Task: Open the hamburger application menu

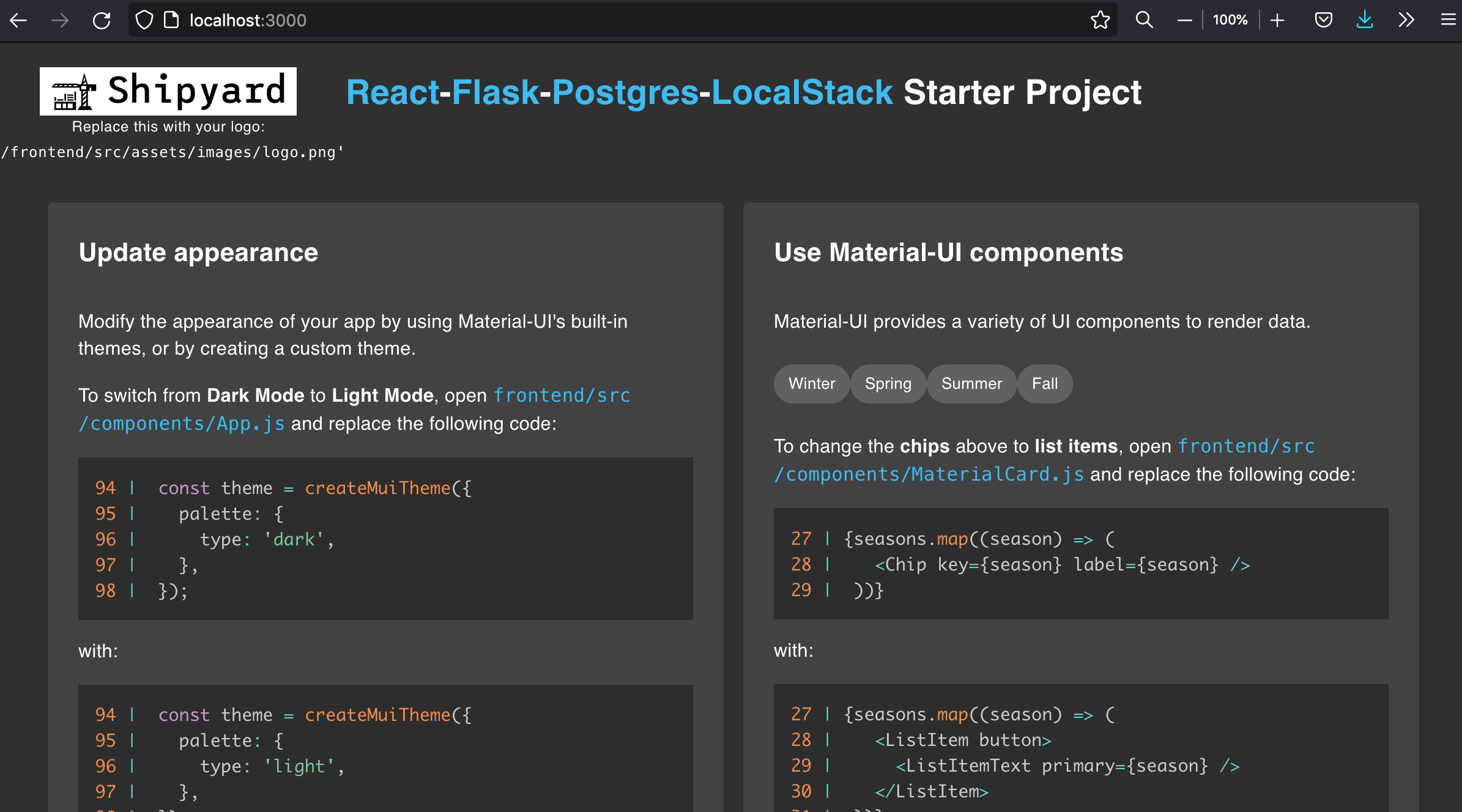Action: pos(1448,20)
